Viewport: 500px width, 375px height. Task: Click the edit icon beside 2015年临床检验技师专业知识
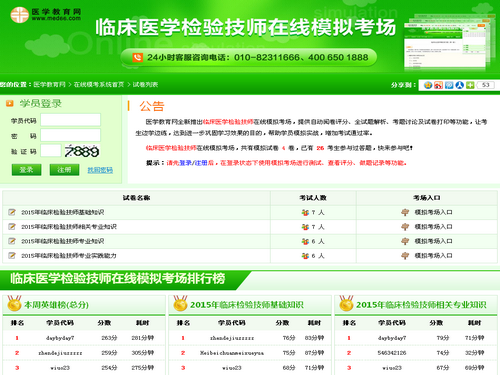pos(12,241)
